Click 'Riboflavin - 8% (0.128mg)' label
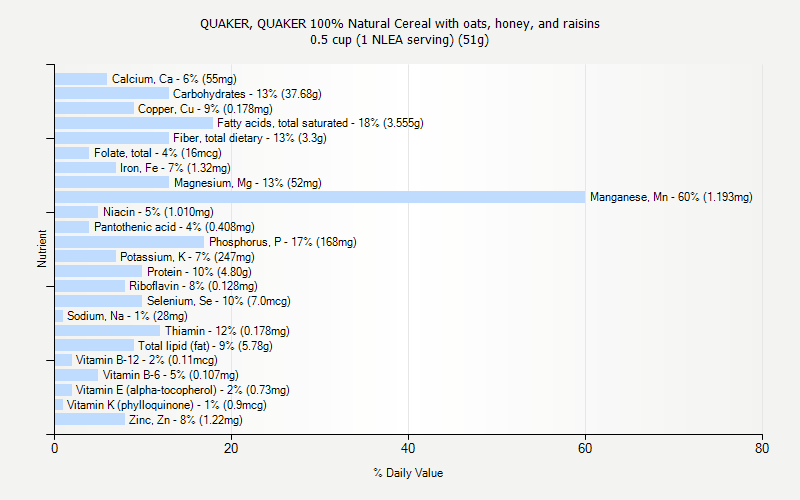The width and height of the screenshot is (800, 500). pos(193,286)
